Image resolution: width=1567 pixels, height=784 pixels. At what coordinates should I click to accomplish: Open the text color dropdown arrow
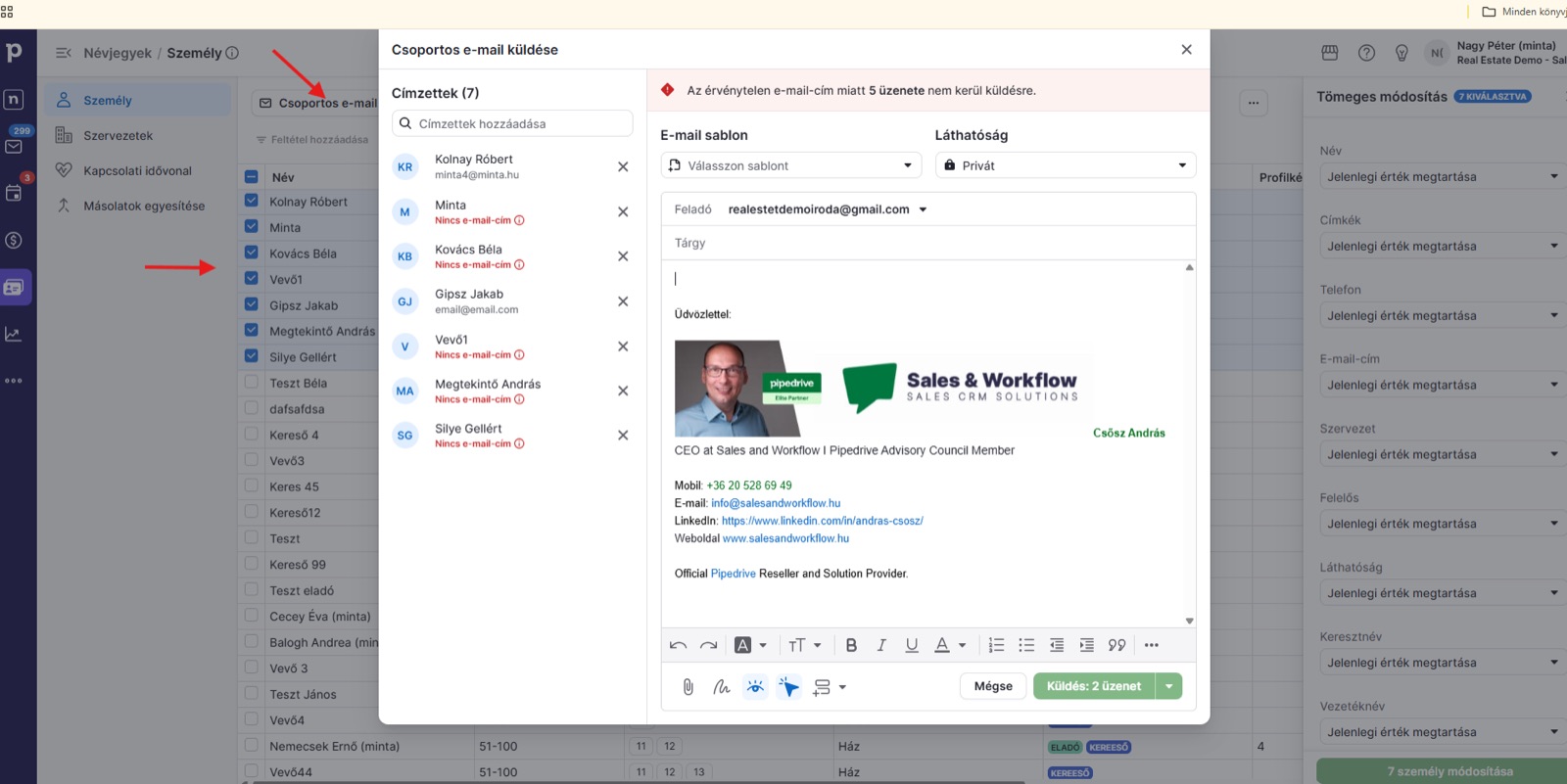coord(963,645)
